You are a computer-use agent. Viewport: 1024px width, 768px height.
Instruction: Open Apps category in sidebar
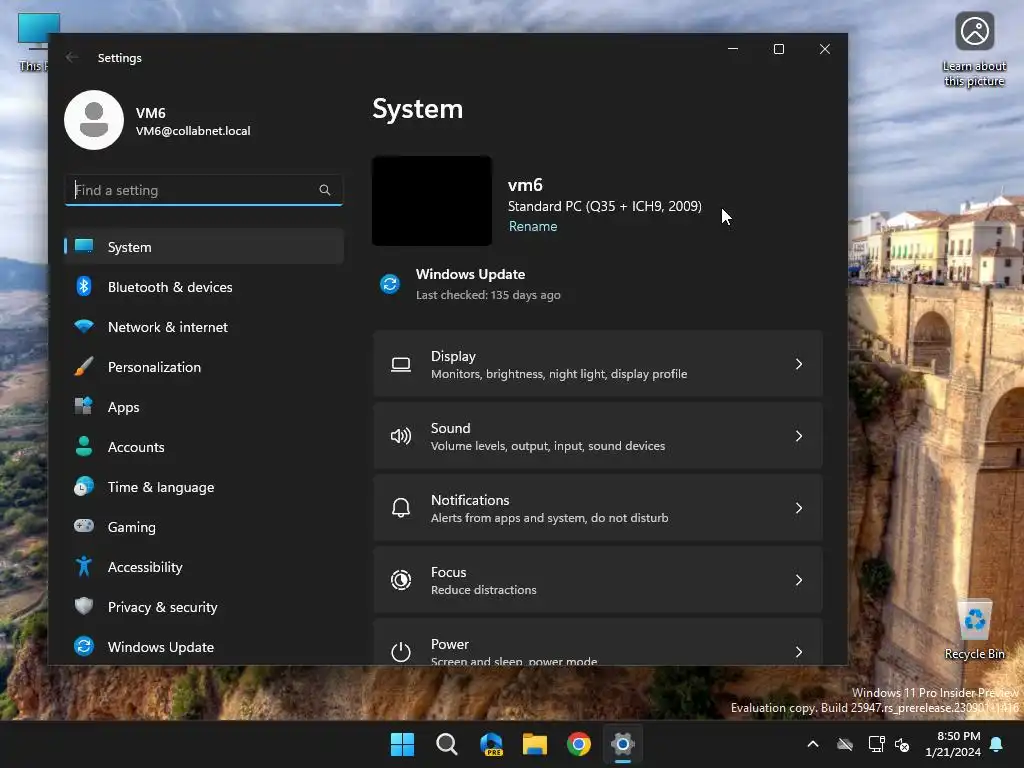pos(204,407)
